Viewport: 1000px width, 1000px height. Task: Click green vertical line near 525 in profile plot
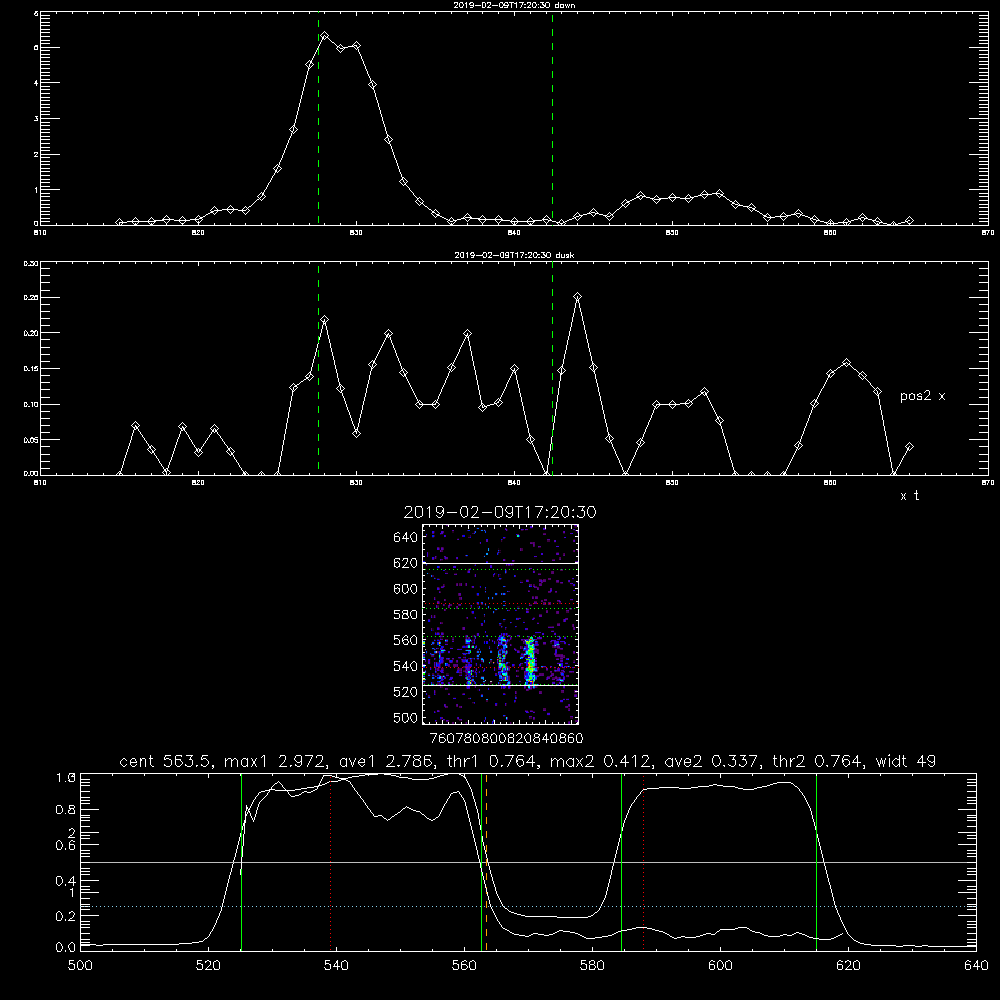click(241, 862)
